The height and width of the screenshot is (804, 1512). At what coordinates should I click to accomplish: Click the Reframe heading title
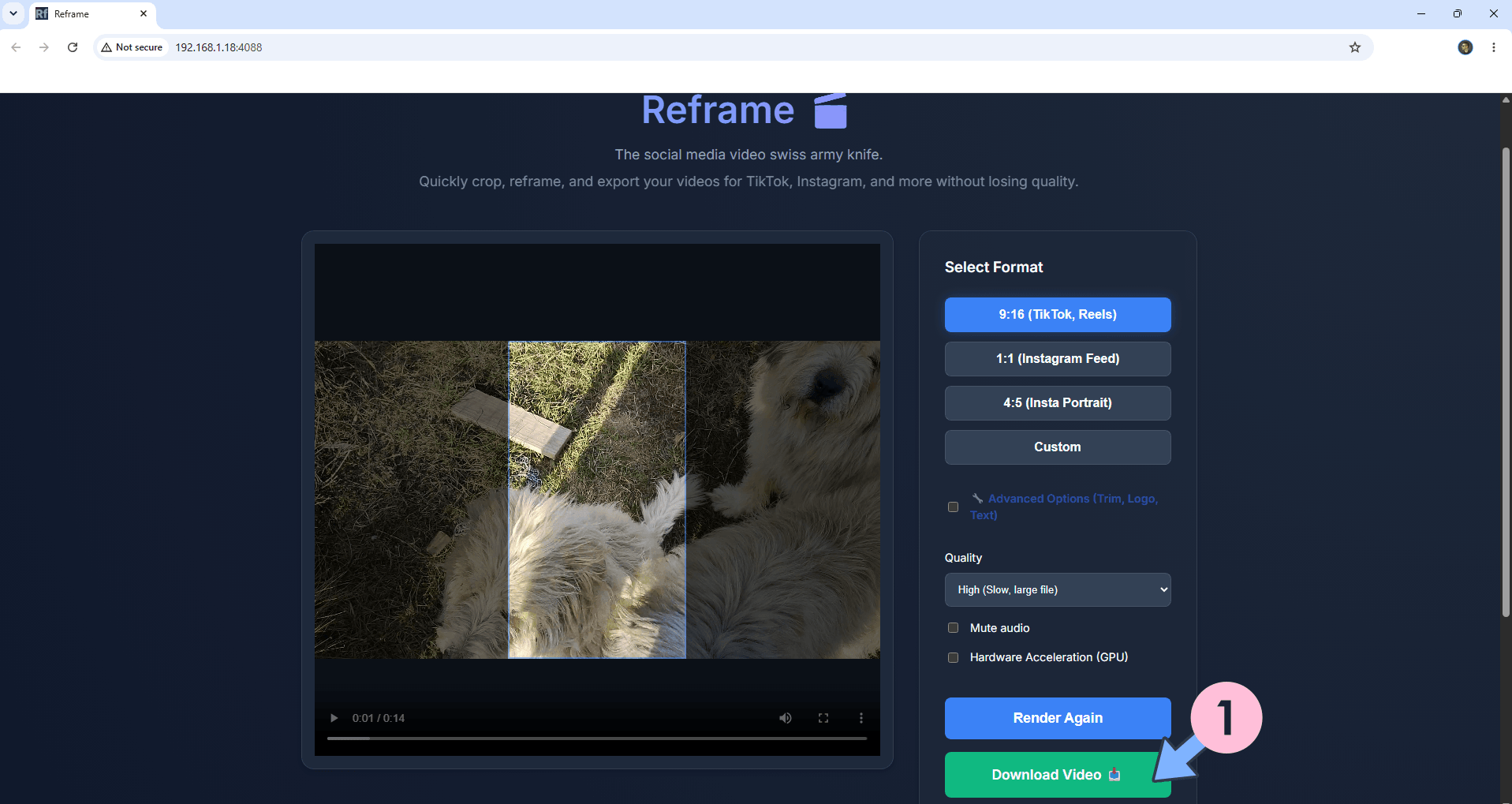(x=718, y=110)
